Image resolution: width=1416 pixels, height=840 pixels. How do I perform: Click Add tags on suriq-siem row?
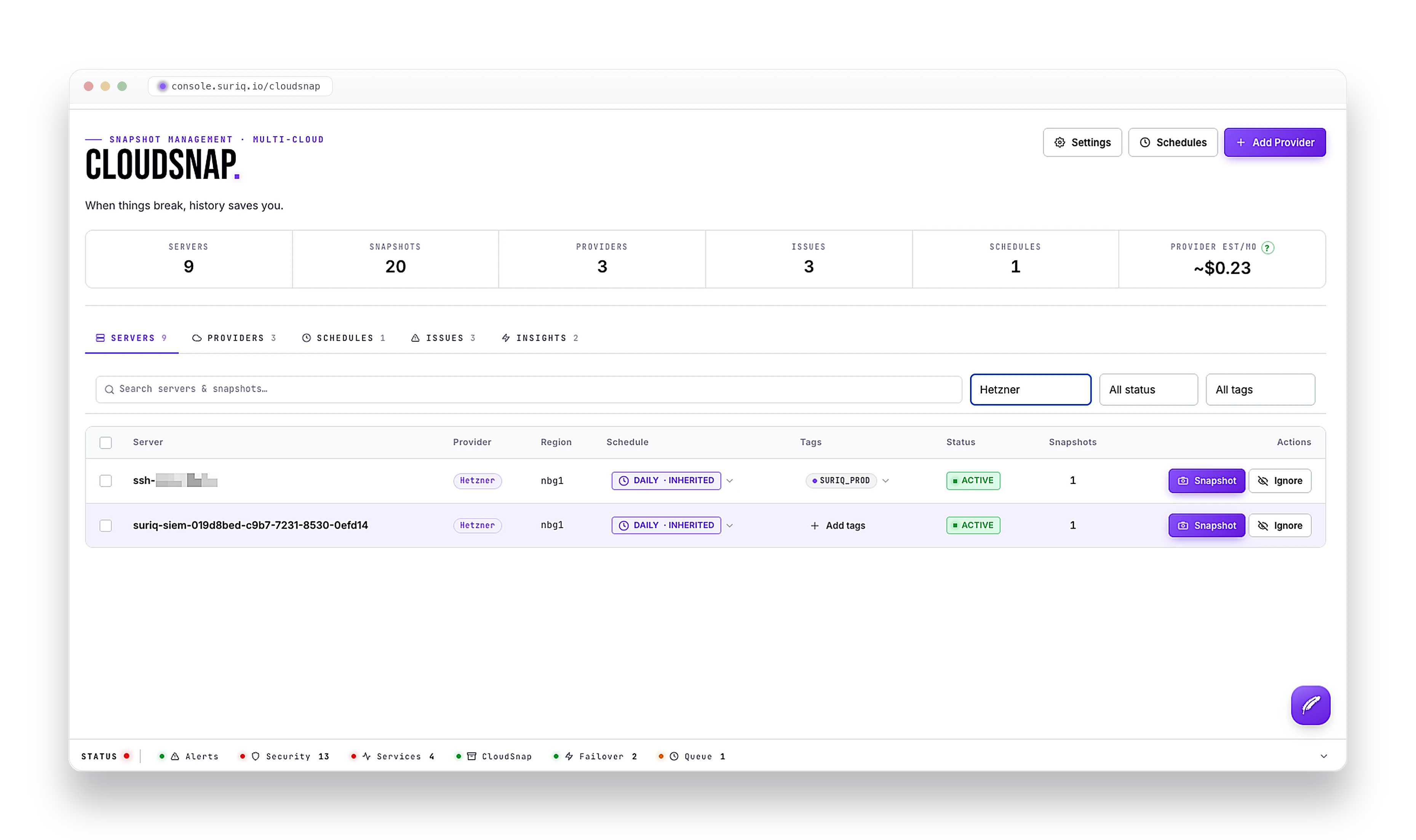[x=837, y=525]
